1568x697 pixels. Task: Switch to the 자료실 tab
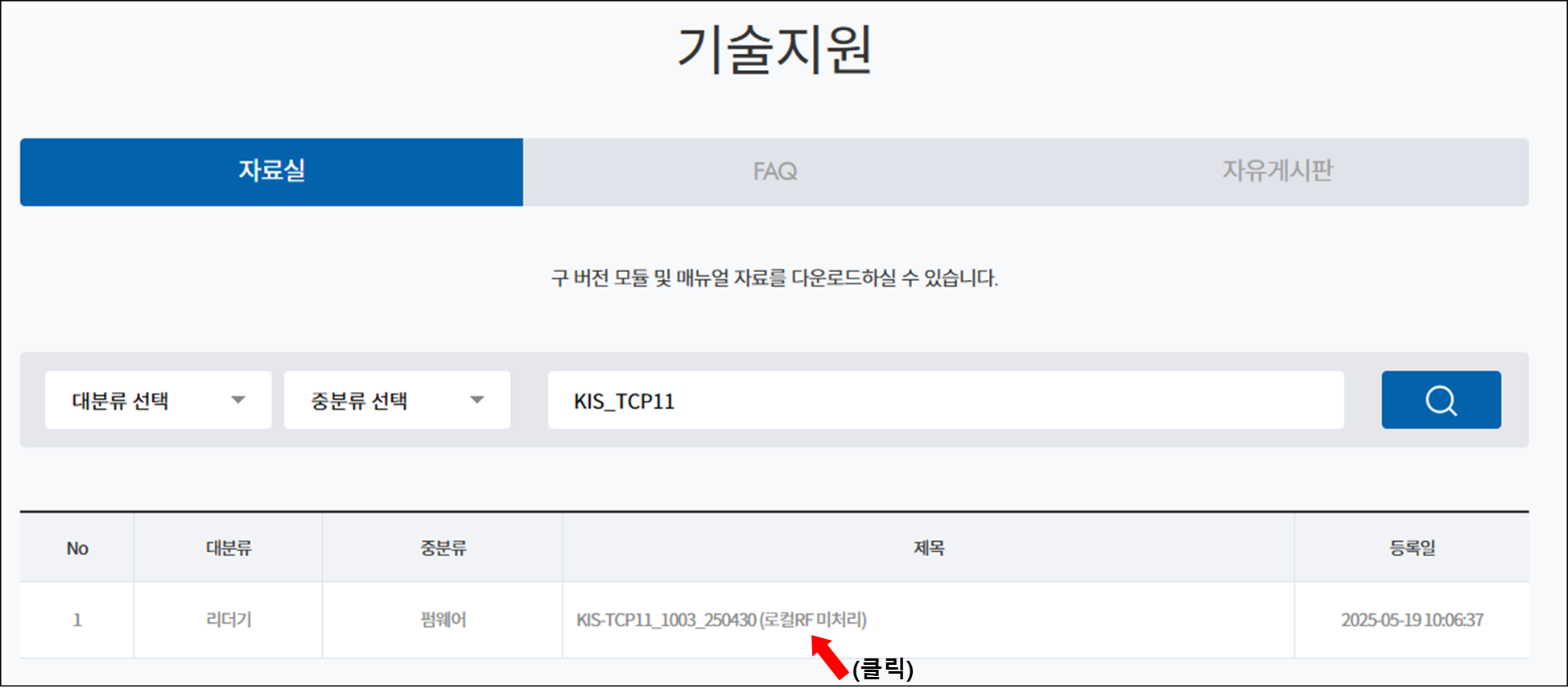pos(271,171)
